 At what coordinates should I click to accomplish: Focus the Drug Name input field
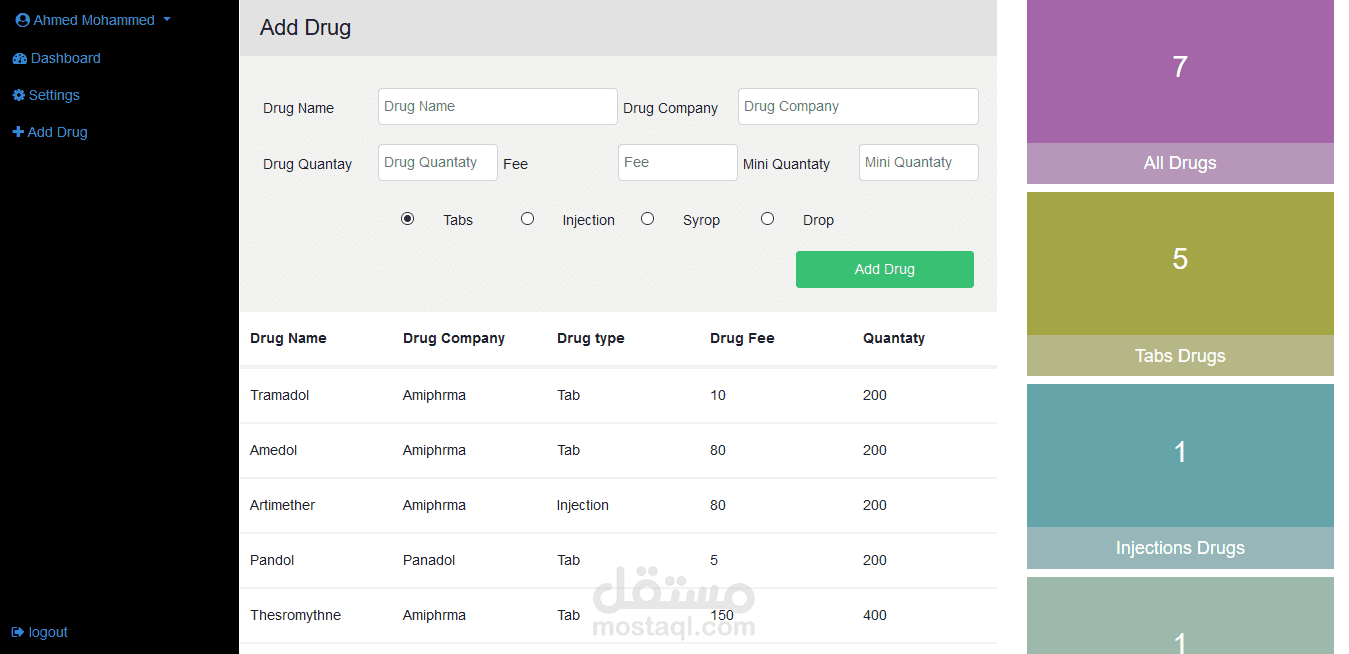point(498,106)
